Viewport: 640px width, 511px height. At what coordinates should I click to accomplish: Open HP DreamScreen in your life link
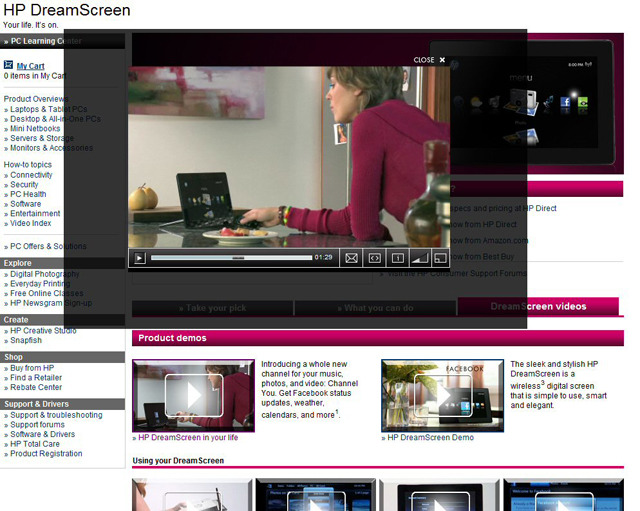pyautogui.click(x=188, y=437)
